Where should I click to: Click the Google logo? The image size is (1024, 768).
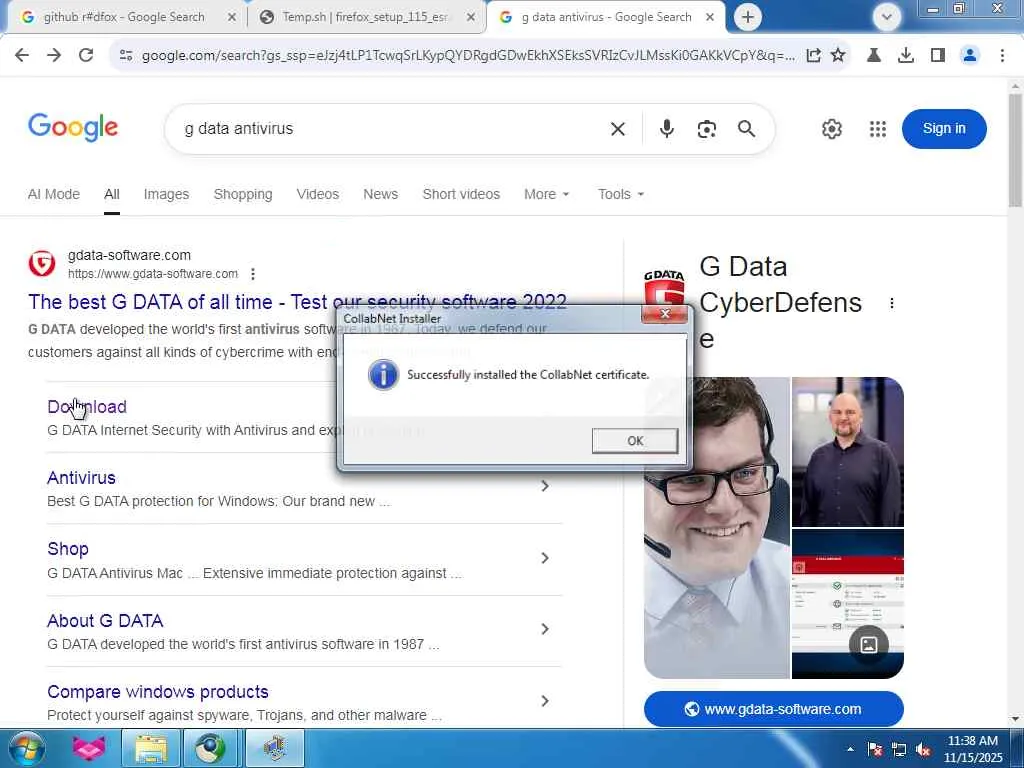pos(73,127)
